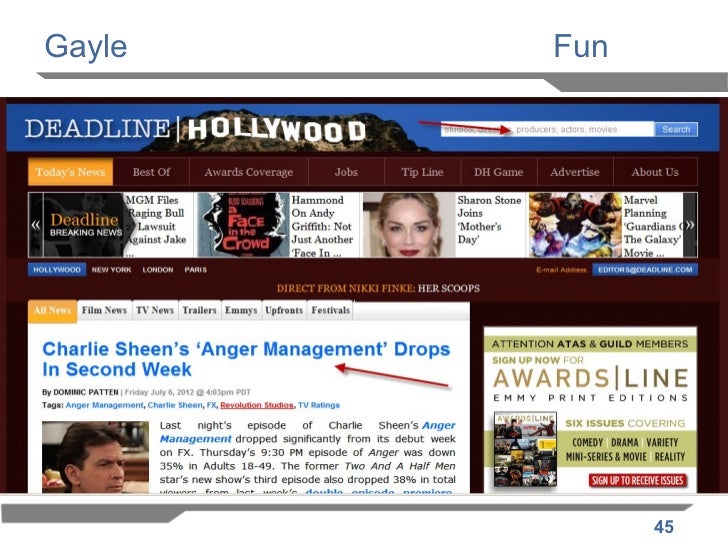728x546 pixels.
Task: Open the Charlie Sheen article photo
Action: (x=96, y=457)
